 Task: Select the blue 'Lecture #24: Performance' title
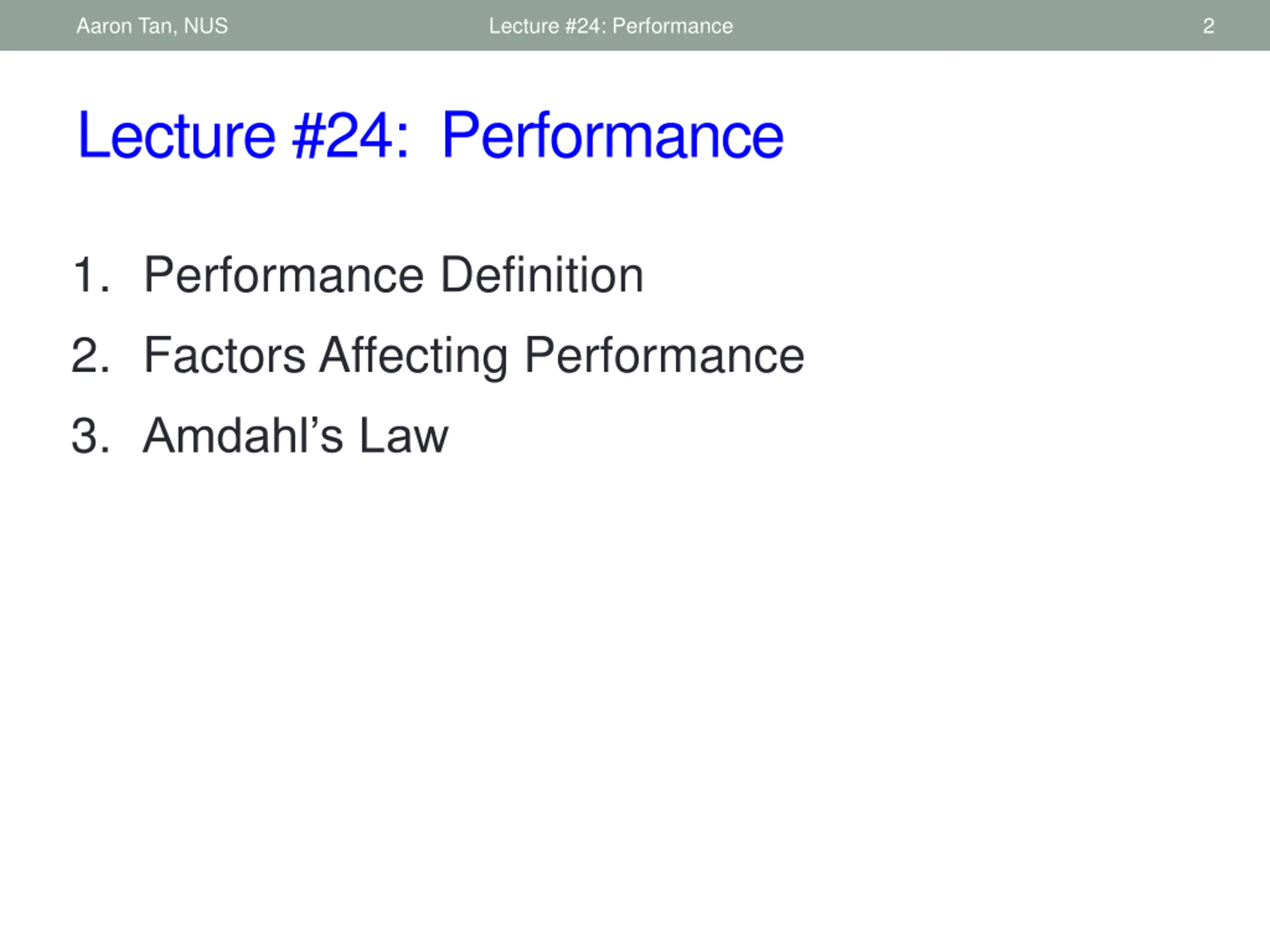(x=431, y=135)
